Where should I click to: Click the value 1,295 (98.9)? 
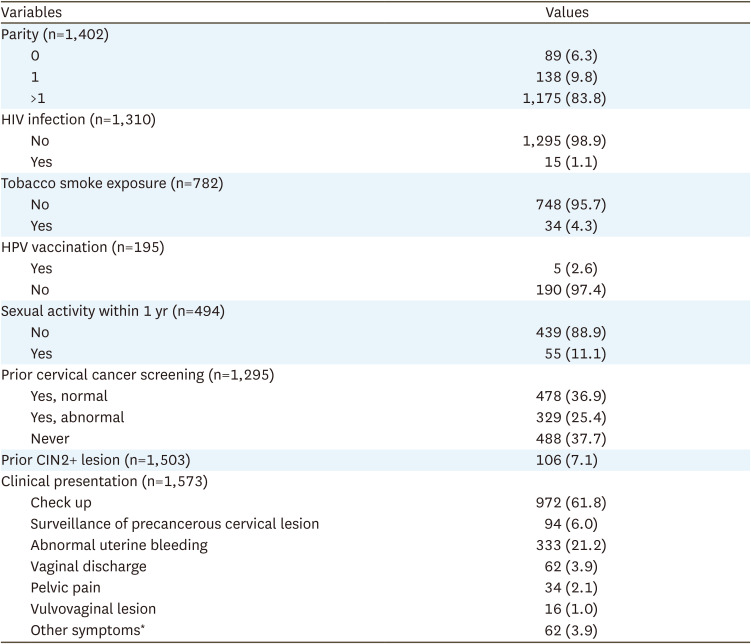point(566,140)
